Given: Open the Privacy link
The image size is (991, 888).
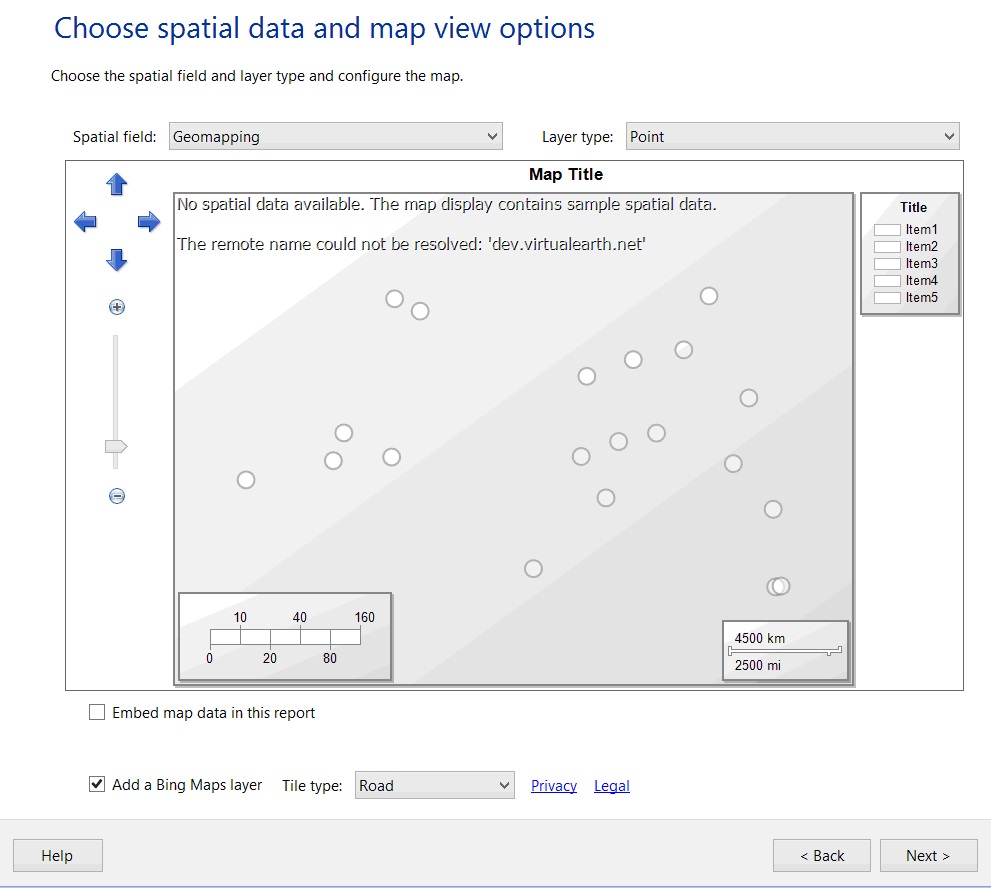Looking at the screenshot, I should coord(554,786).
